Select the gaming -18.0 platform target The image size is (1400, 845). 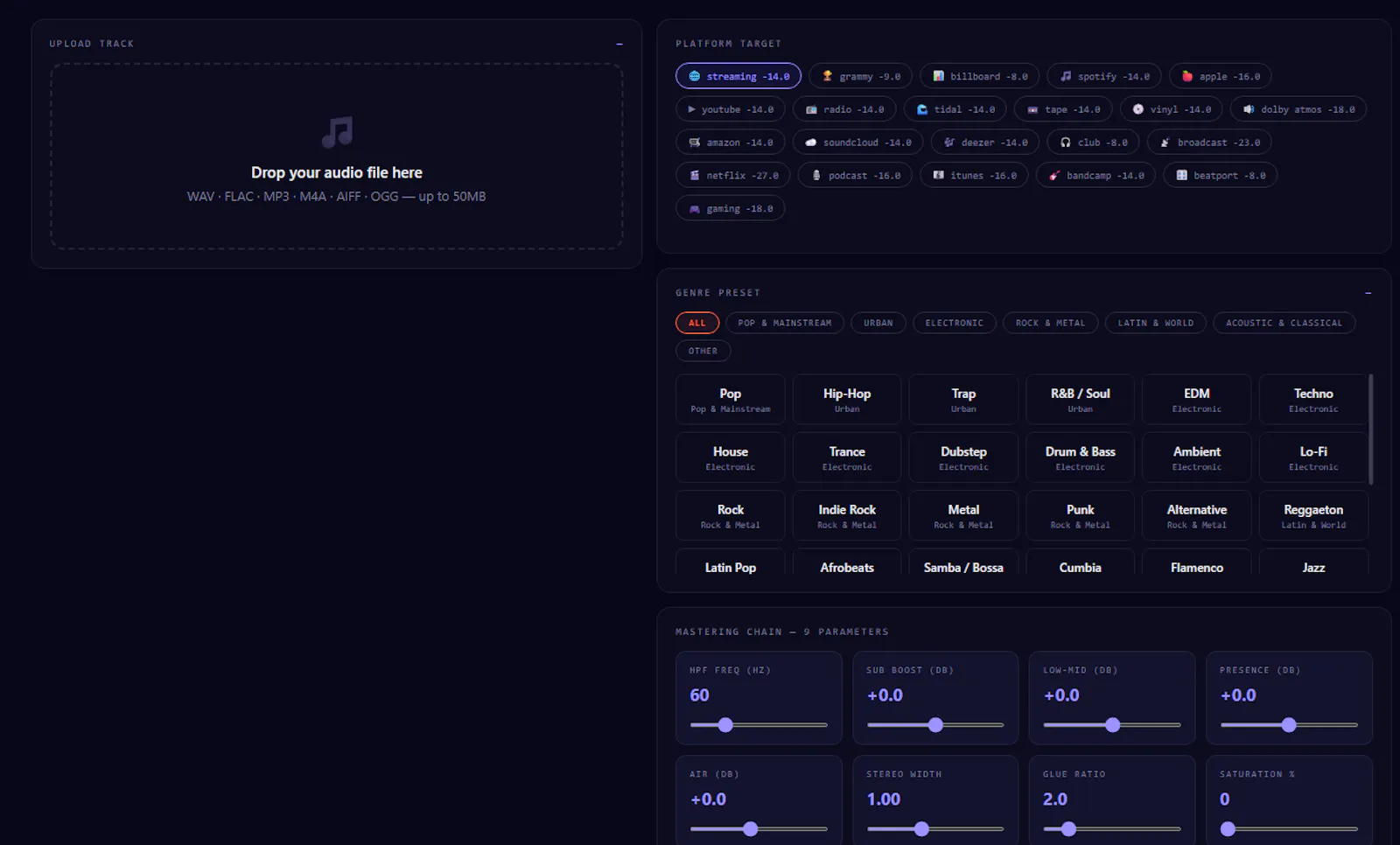pos(731,209)
